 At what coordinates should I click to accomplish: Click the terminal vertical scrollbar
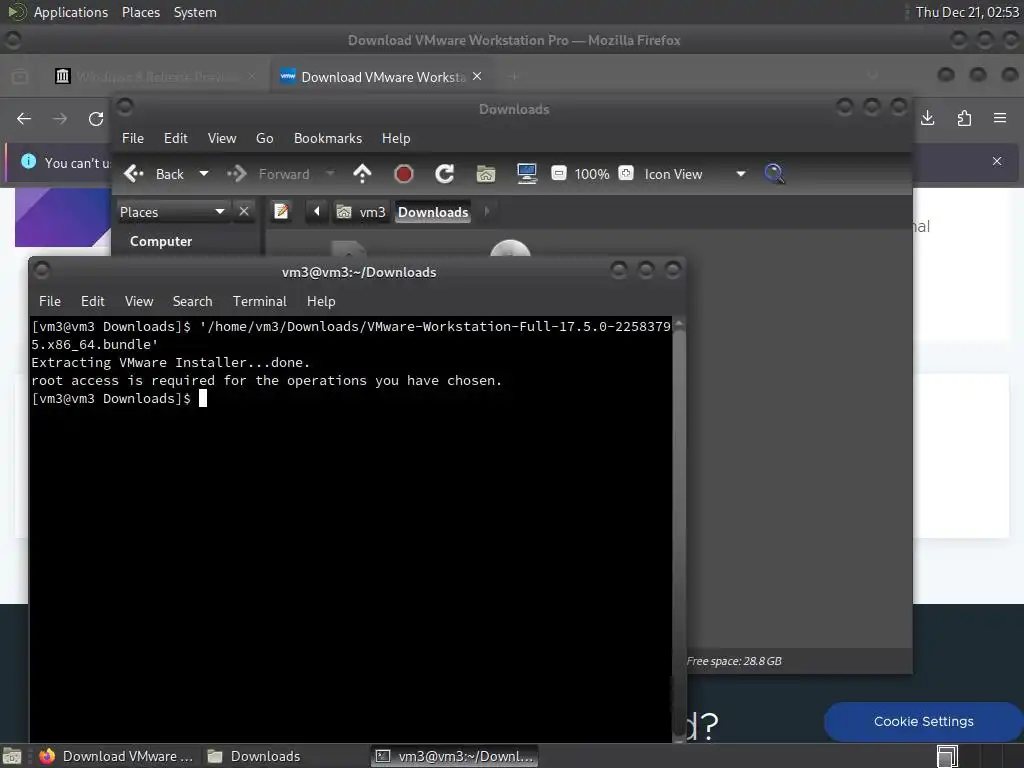tap(679, 530)
